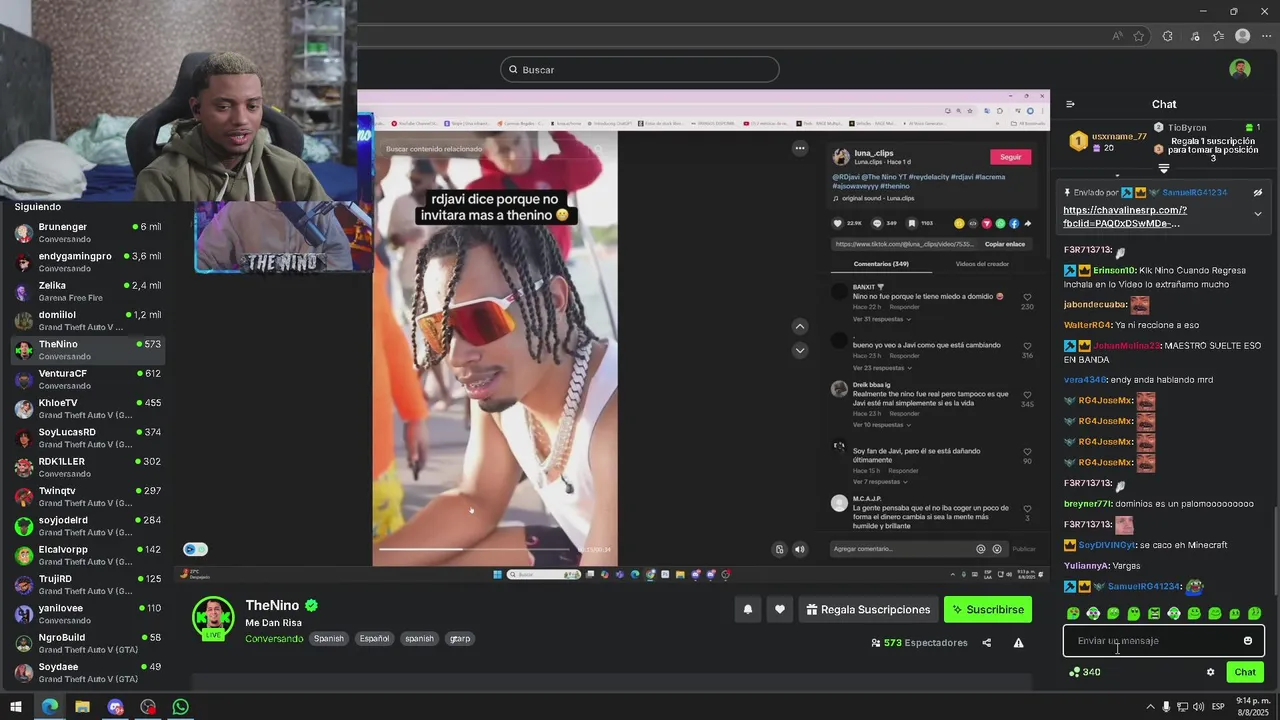Open browser extensions icon
Viewport: 1280px width, 720px height.
click(1167, 36)
